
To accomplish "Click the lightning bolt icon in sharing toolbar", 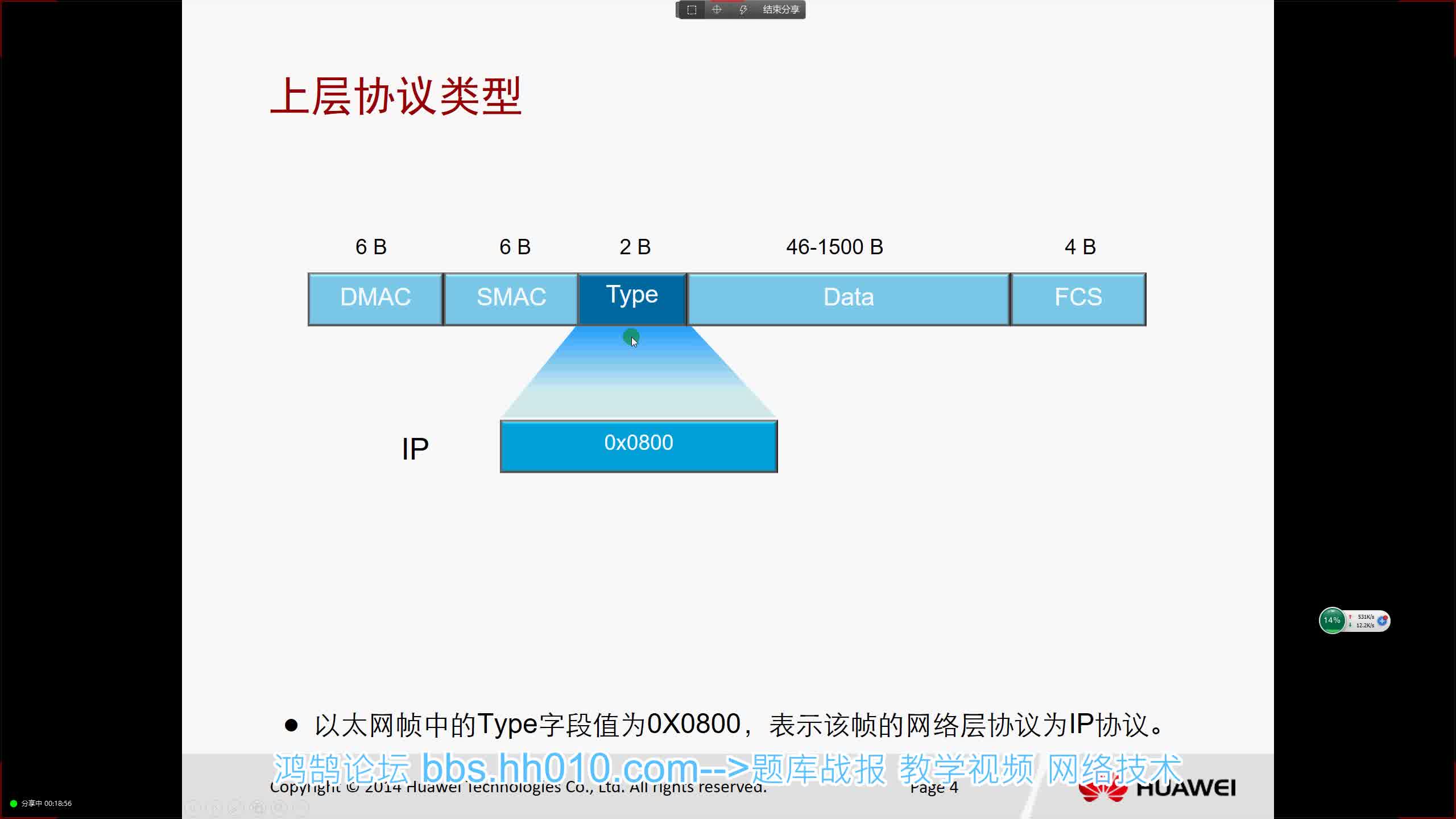I will [x=743, y=10].
